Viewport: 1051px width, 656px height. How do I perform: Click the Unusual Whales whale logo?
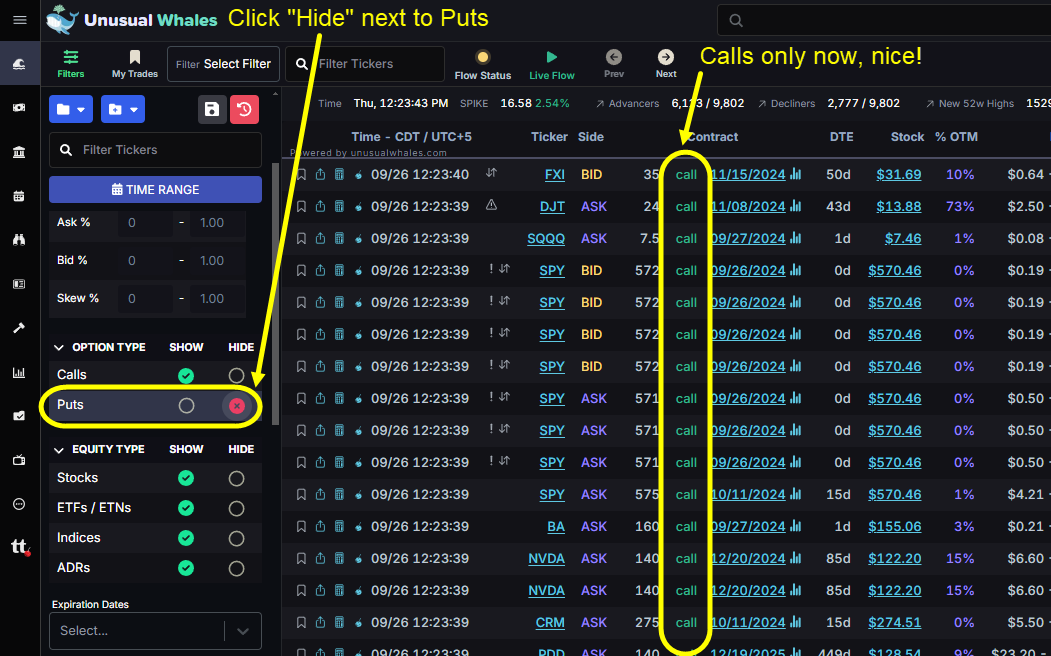pyautogui.click(x=62, y=20)
